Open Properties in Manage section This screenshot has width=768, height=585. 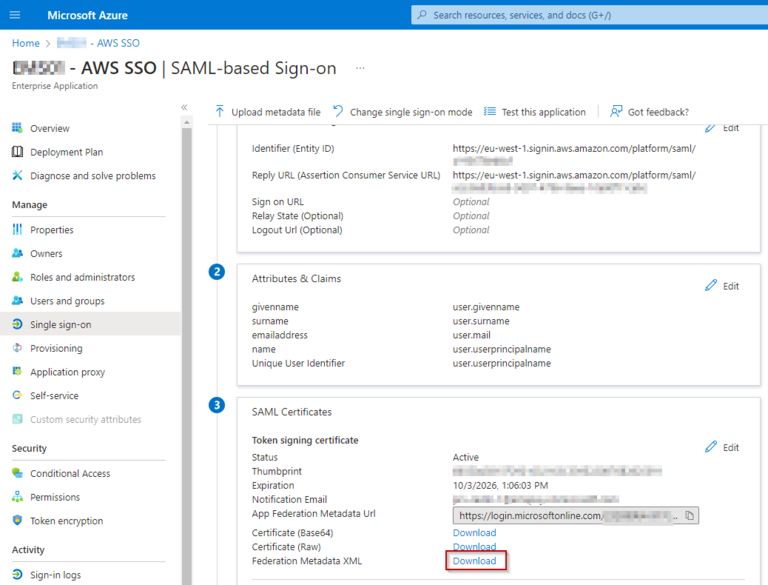click(52, 230)
